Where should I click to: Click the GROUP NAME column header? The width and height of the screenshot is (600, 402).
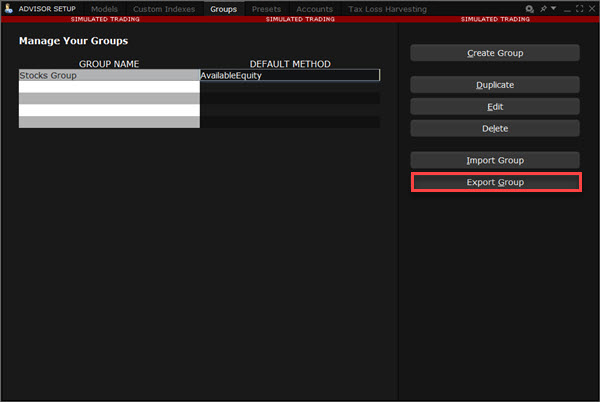tap(109, 63)
